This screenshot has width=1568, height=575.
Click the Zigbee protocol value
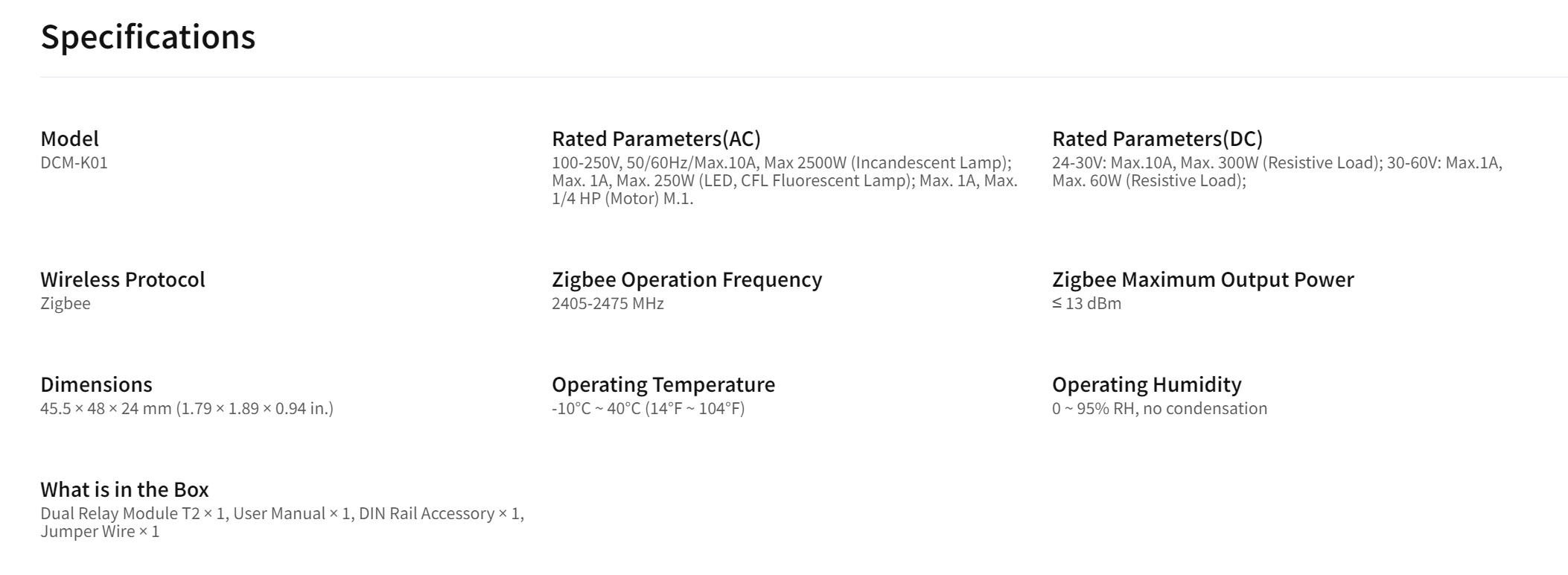click(x=66, y=303)
